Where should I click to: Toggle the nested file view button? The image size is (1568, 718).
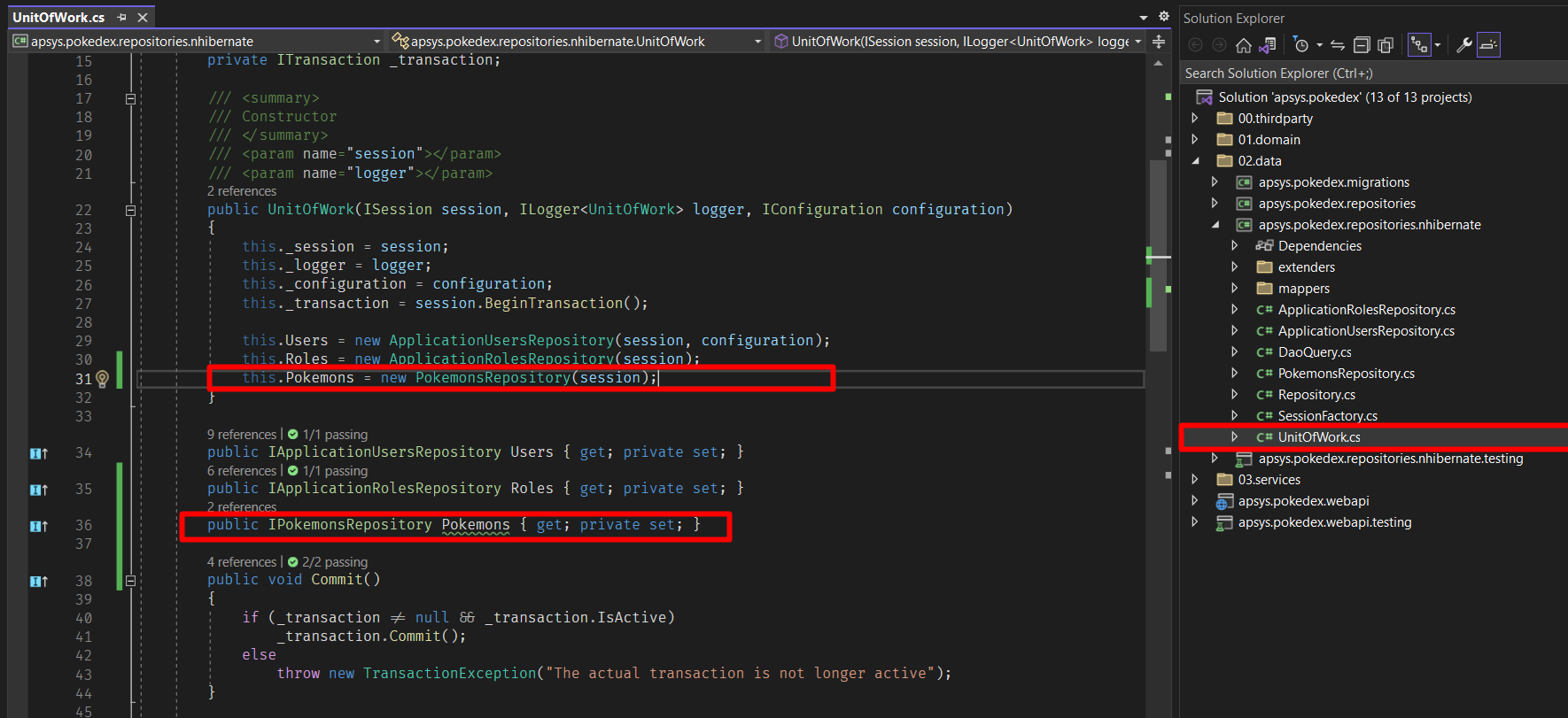coord(1419,45)
